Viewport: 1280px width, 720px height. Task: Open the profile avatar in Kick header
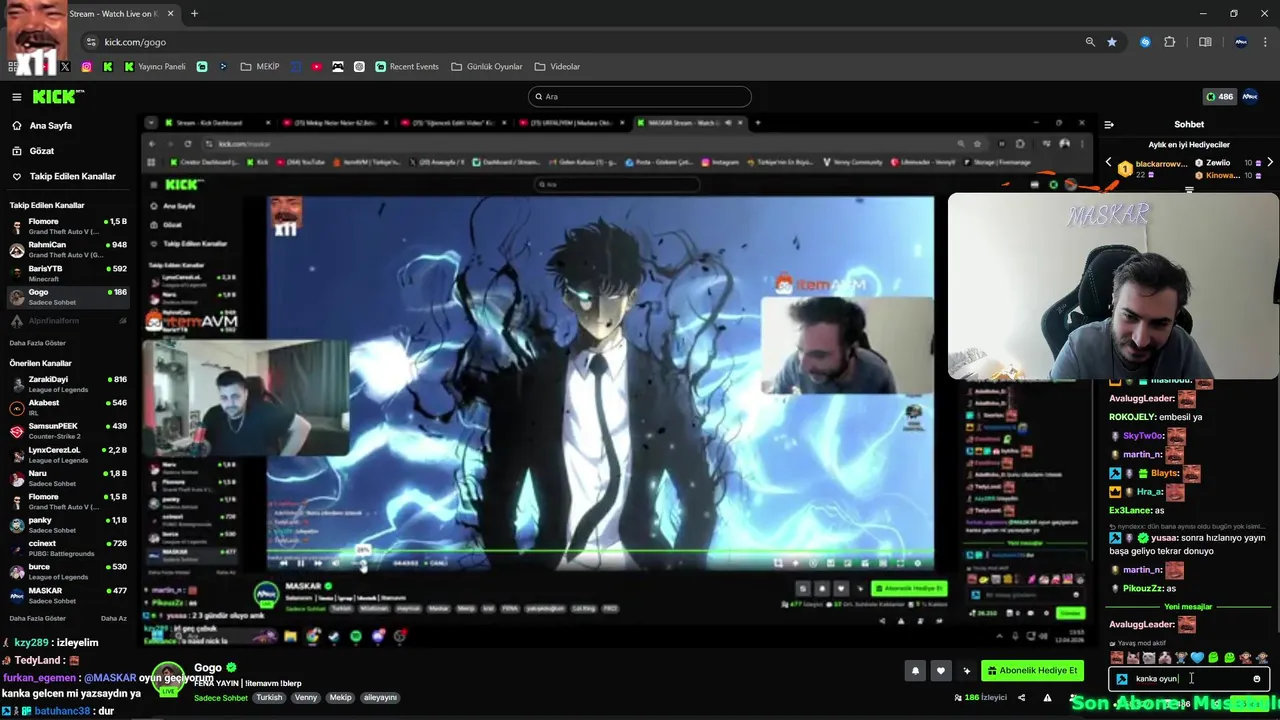(1250, 97)
